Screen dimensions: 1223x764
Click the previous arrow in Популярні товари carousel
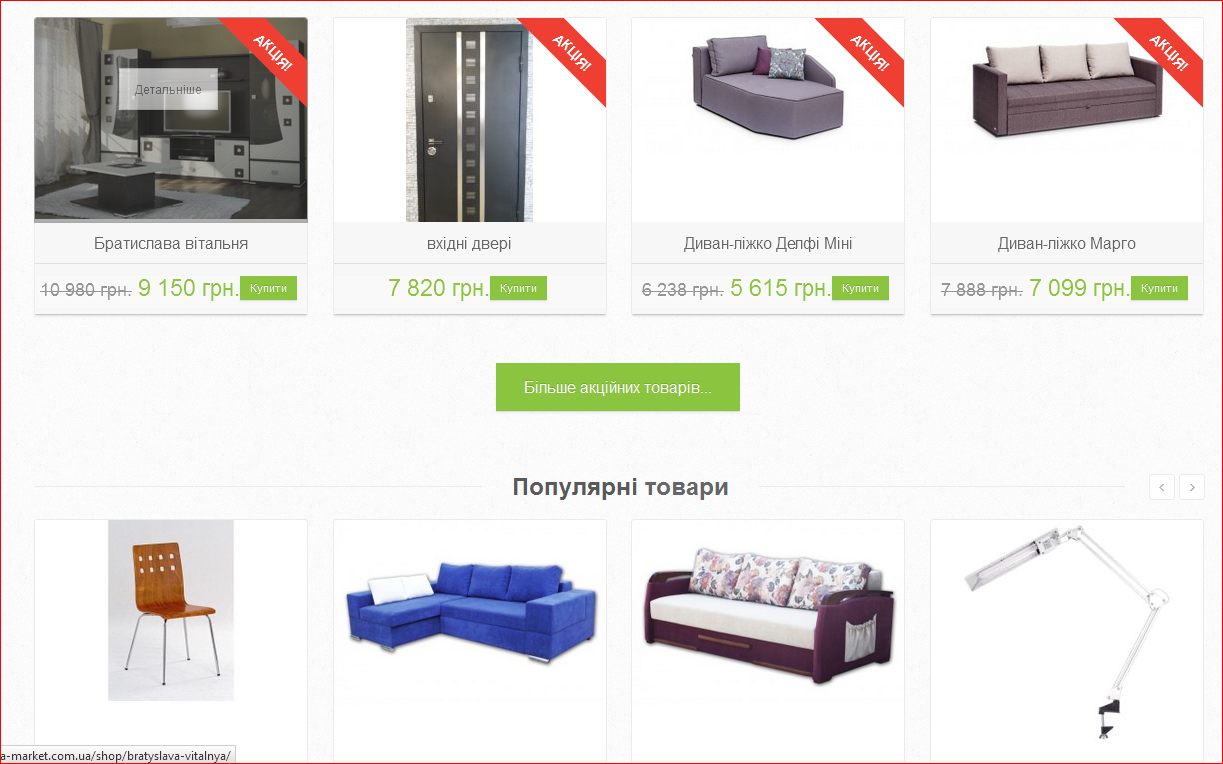pos(1162,487)
